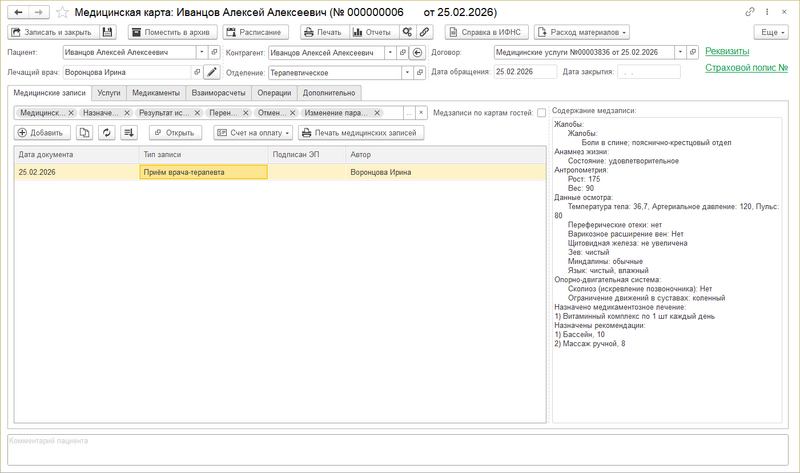Click the save floppy disk icon
Viewport: 800px width, 473px height.
pos(108,32)
